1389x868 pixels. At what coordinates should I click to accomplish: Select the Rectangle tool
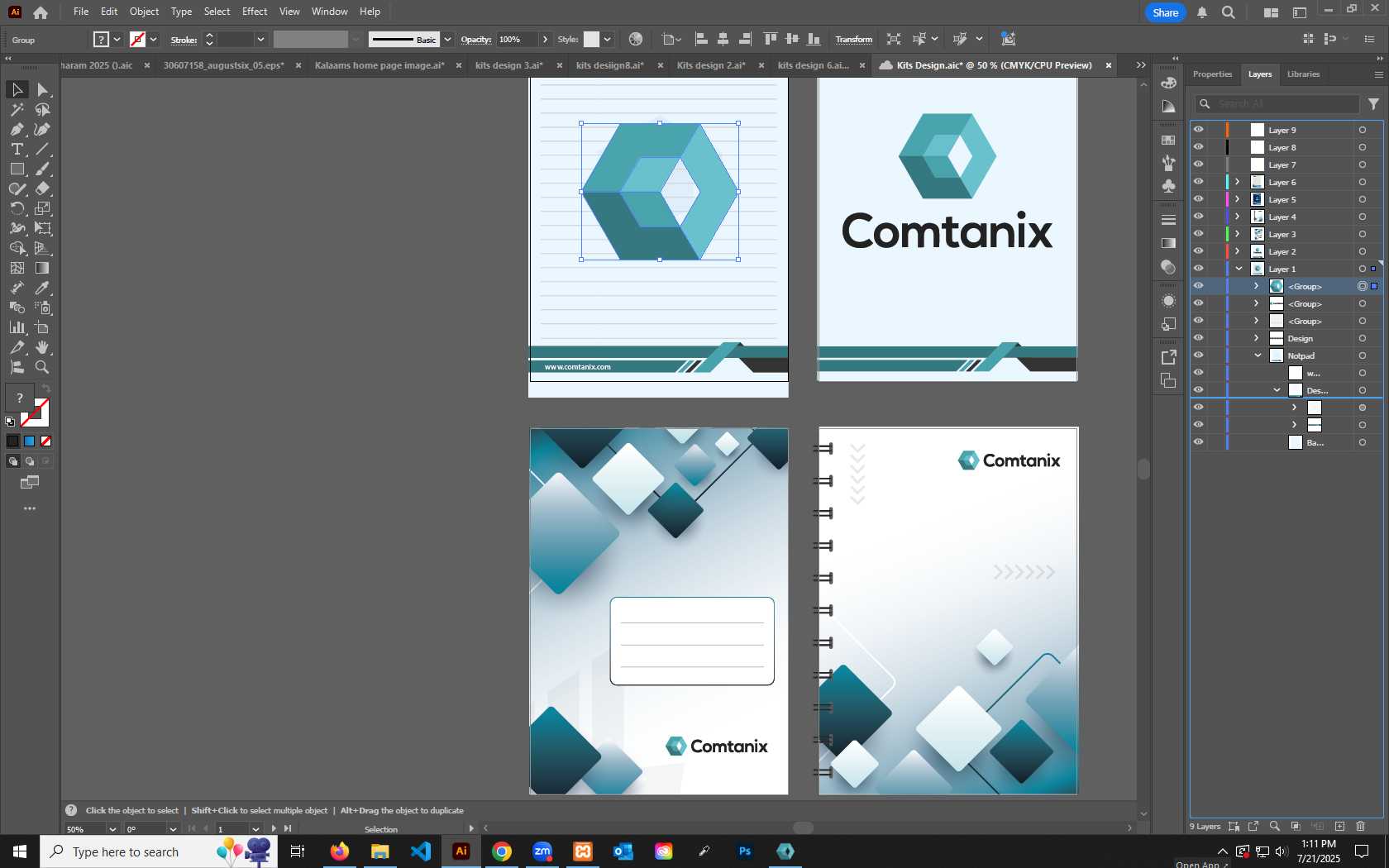click(x=17, y=169)
